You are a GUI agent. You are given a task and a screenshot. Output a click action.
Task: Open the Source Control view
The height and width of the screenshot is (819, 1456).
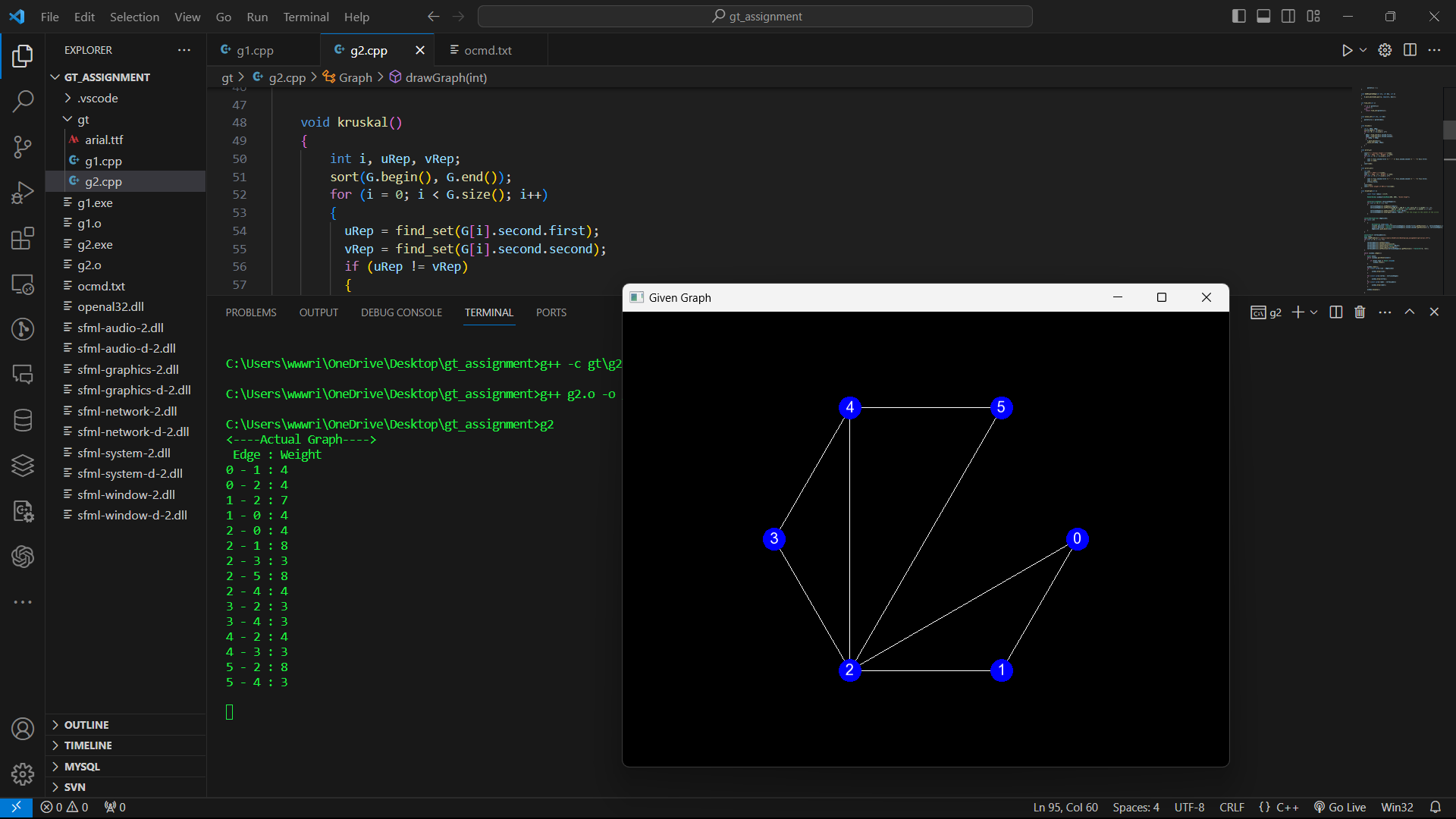coord(23,147)
